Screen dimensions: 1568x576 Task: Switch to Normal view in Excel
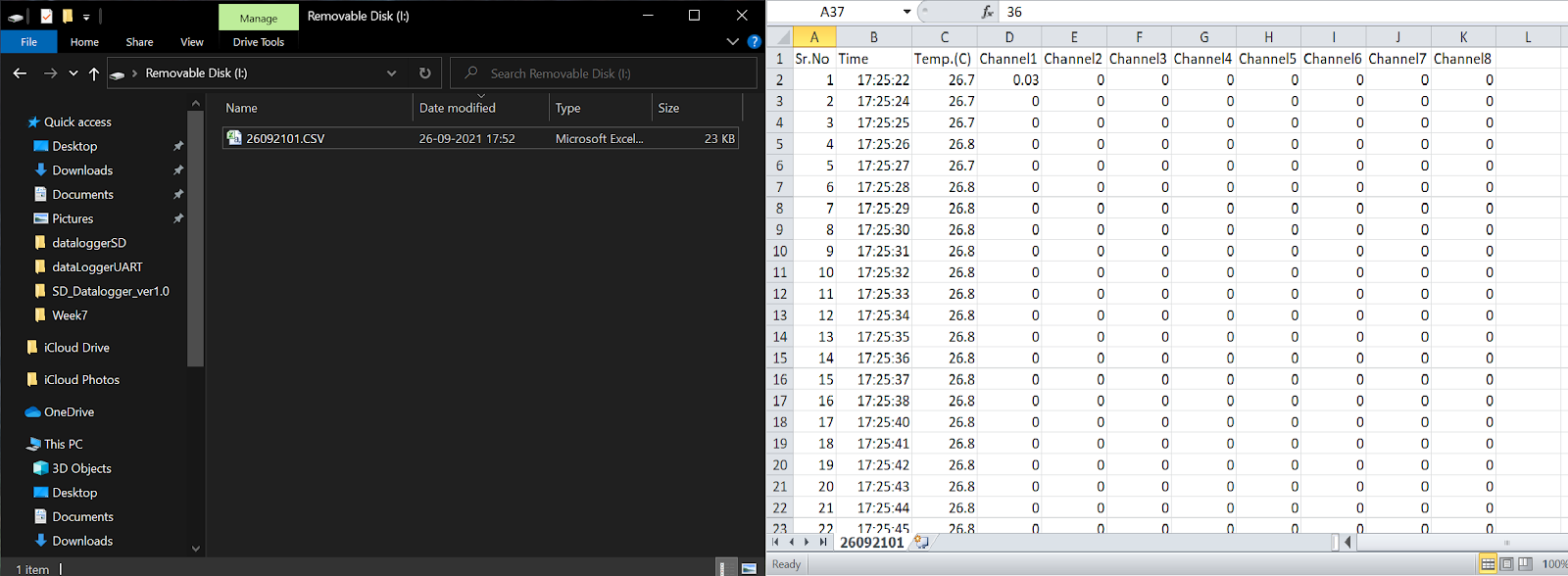click(1488, 564)
